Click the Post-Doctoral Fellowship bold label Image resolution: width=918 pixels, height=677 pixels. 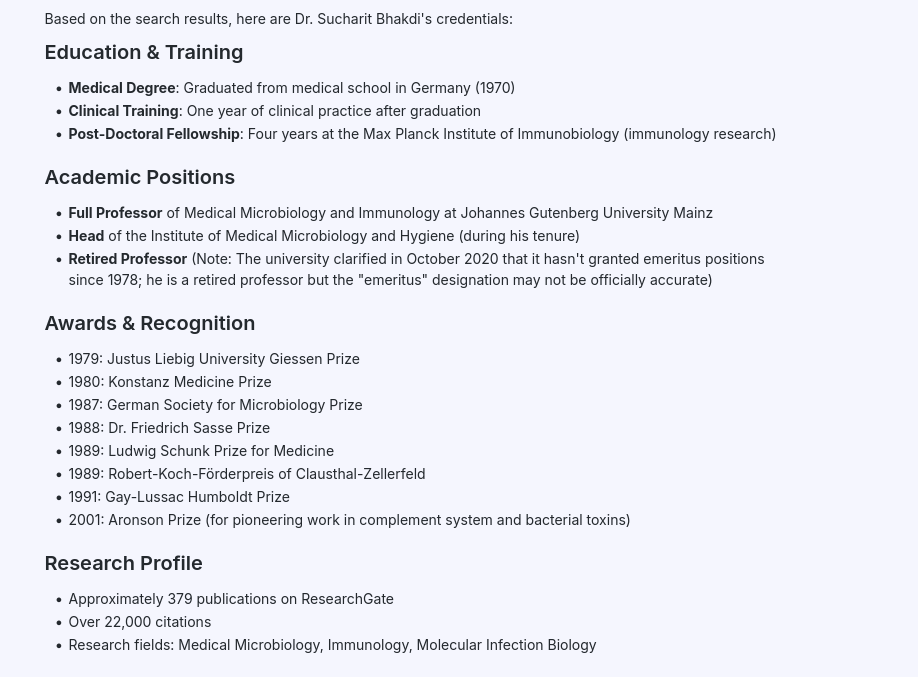(154, 134)
